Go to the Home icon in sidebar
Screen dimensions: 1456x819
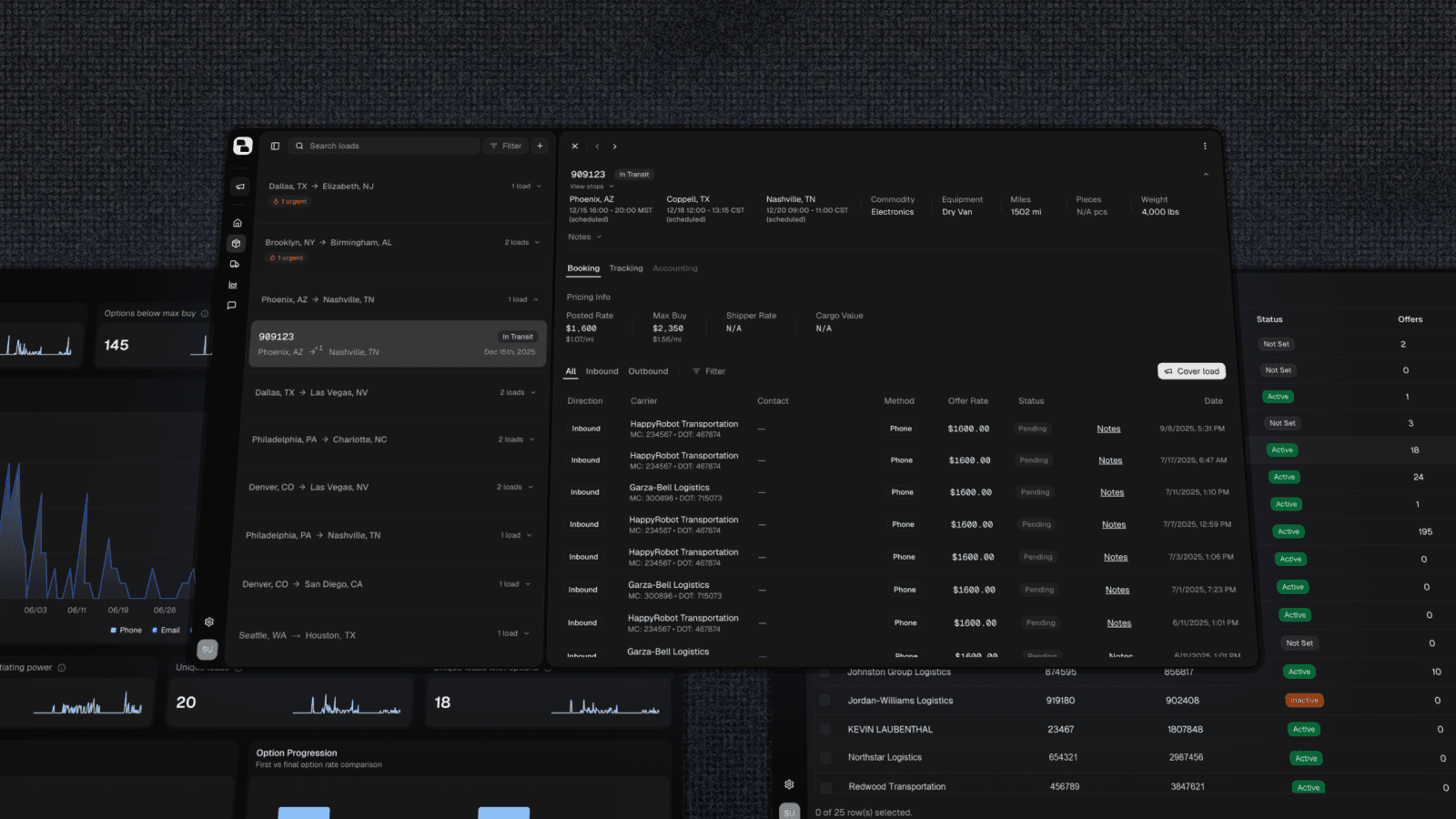(238, 223)
